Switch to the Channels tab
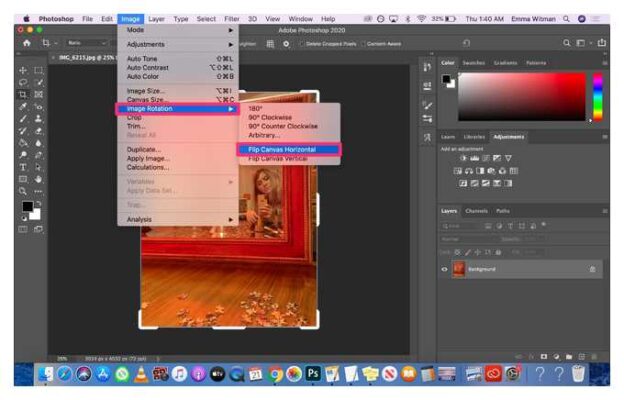The image size is (624, 400). point(476,211)
